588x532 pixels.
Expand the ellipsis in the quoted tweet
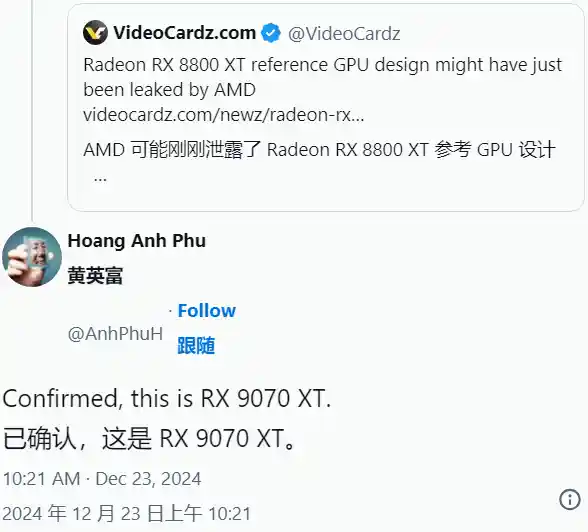100,178
